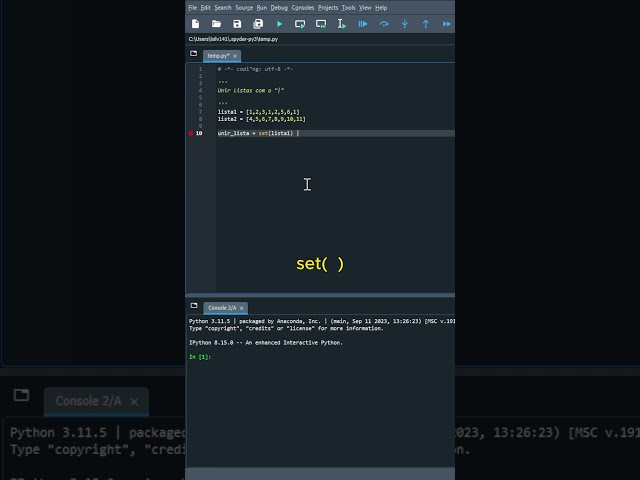Open the View menu

coord(365,7)
